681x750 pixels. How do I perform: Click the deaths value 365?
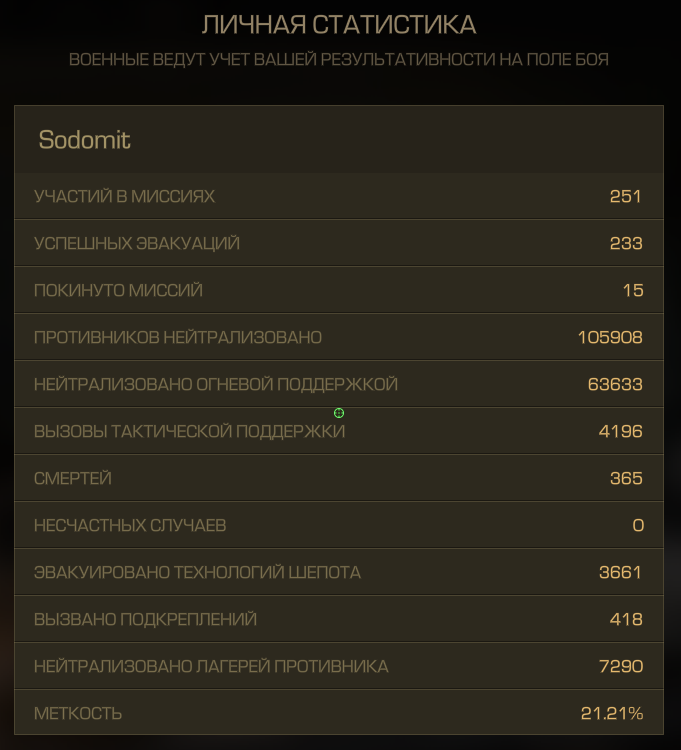pyautogui.click(x=626, y=478)
